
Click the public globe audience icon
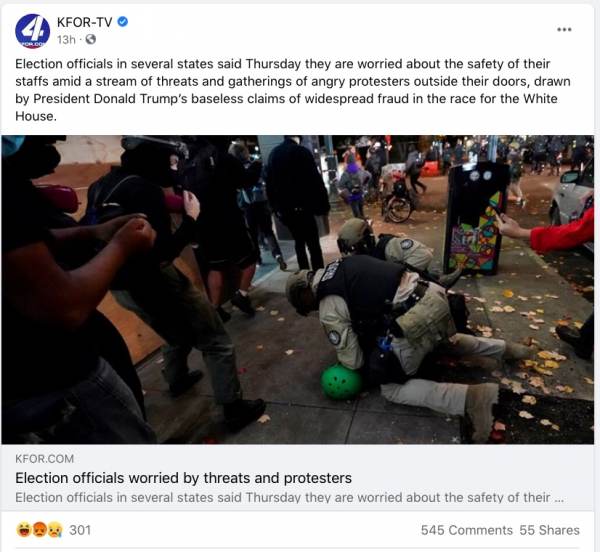click(x=91, y=39)
